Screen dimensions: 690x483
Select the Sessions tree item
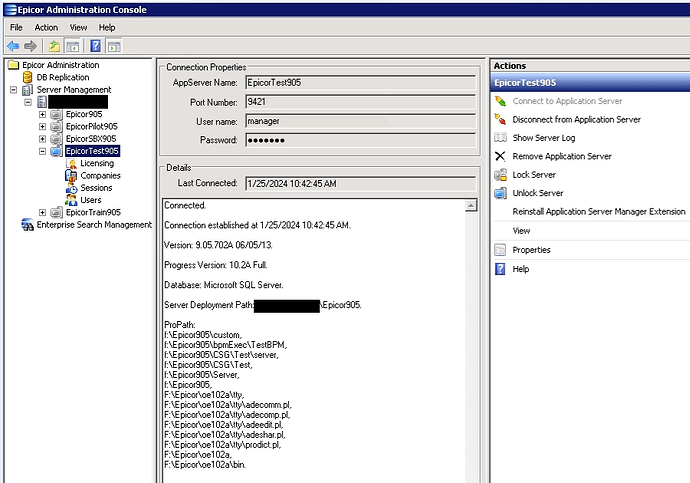click(x=96, y=188)
